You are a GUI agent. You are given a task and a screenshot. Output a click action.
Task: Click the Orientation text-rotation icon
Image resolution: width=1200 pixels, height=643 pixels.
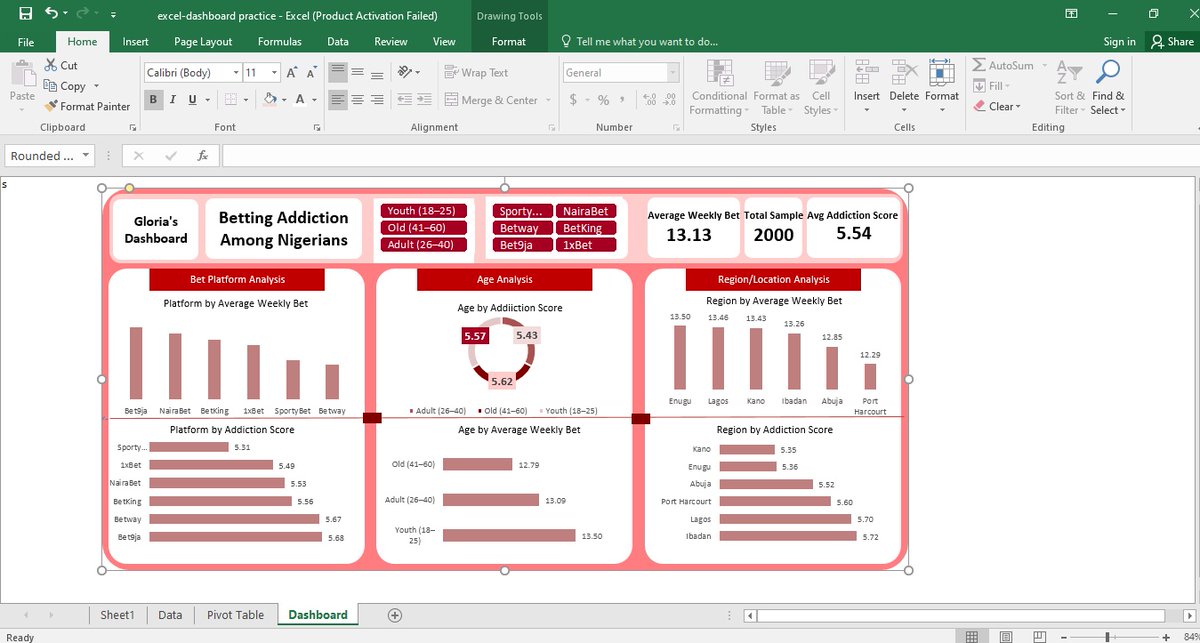click(405, 72)
